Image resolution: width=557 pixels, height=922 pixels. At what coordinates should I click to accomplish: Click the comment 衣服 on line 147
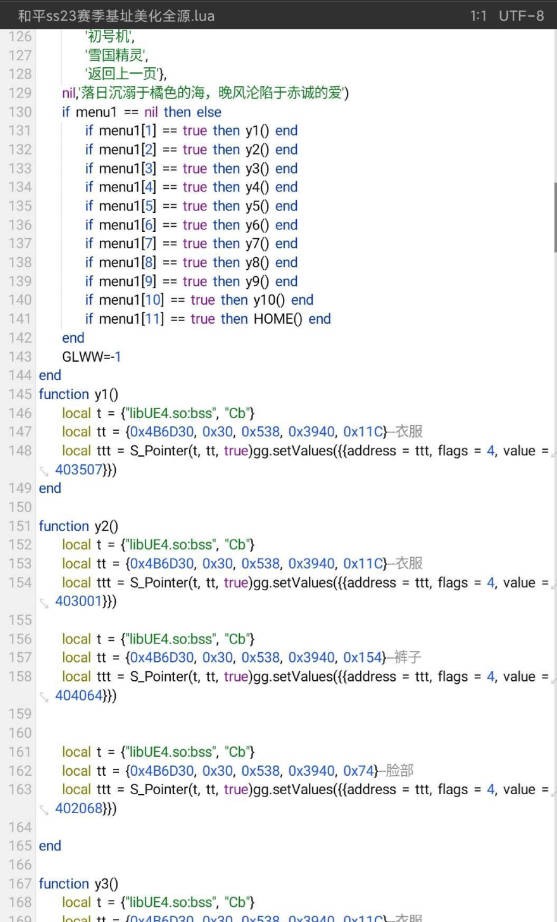(x=409, y=432)
